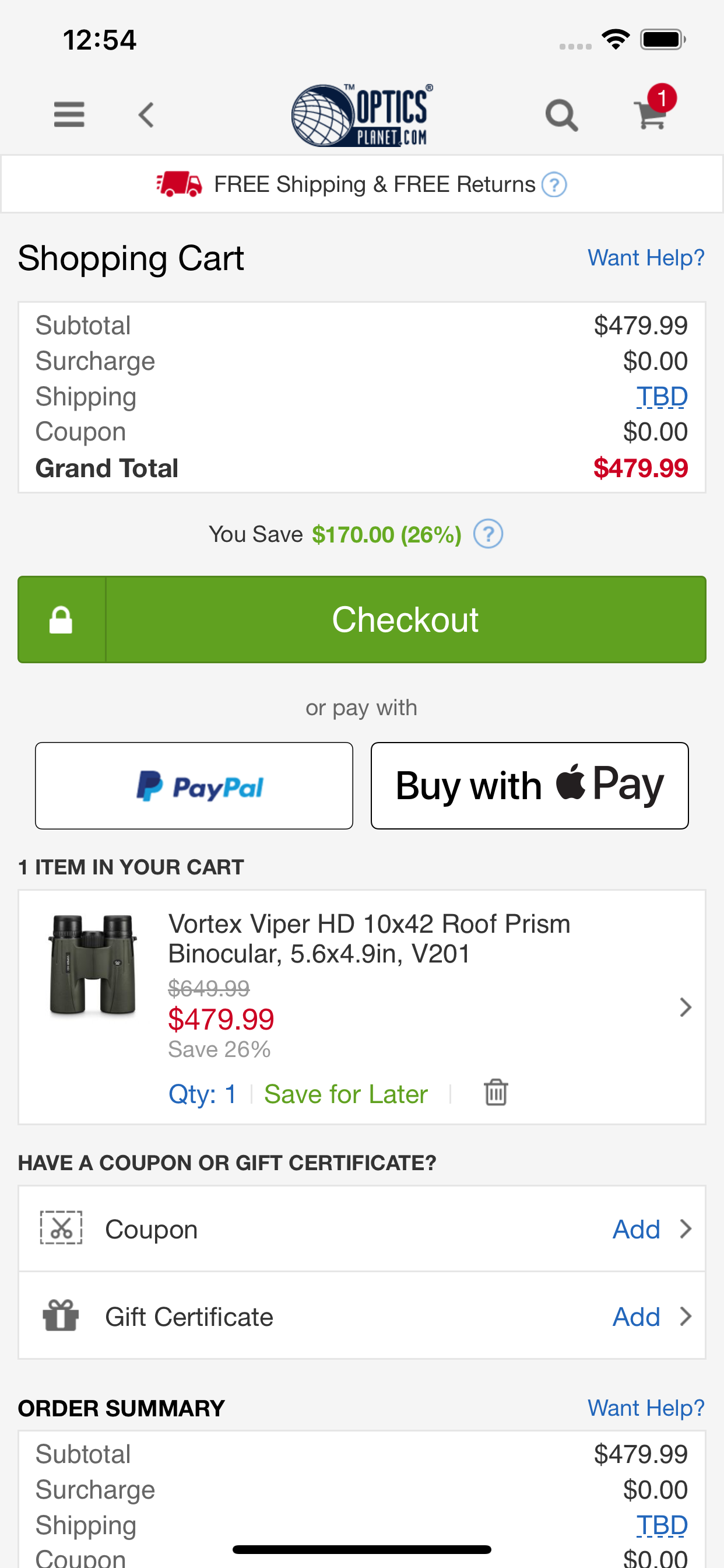Click Save for Later link
Screen dimensions: 724x1568
[346, 1094]
